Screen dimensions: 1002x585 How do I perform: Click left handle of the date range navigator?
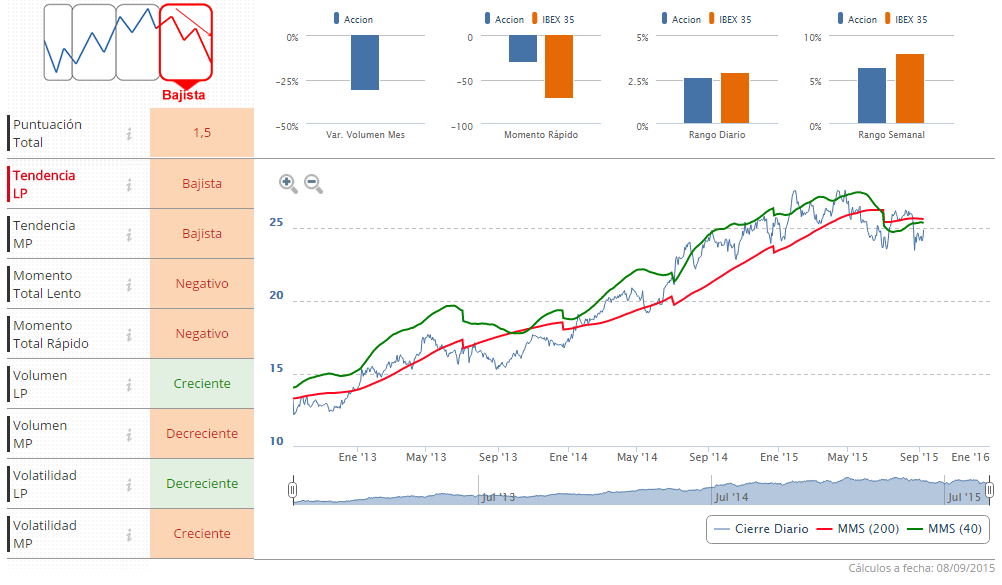click(293, 490)
